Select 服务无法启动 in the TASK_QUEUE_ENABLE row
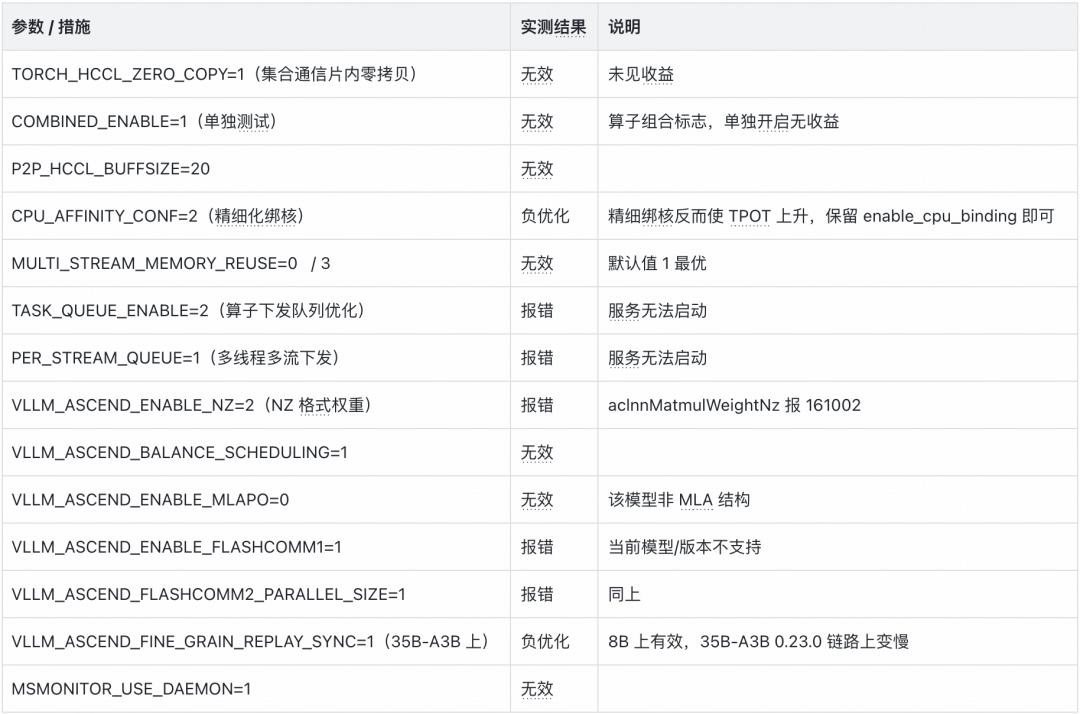The height and width of the screenshot is (714, 1080). pyautogui.click(x=657, y=311)
